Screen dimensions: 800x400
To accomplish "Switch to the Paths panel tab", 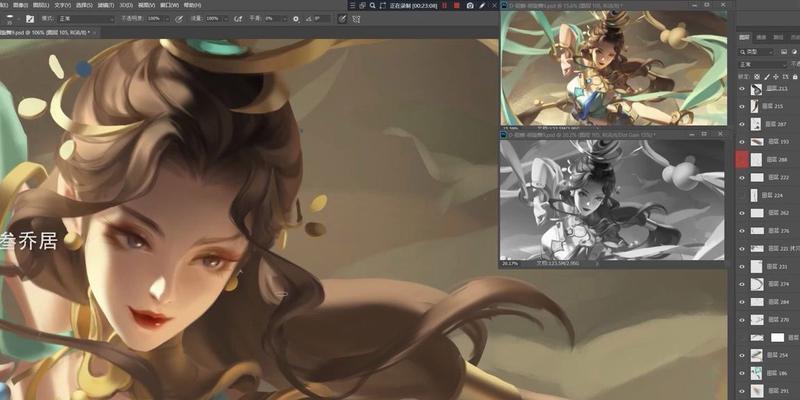I will (x=778, y=37).
